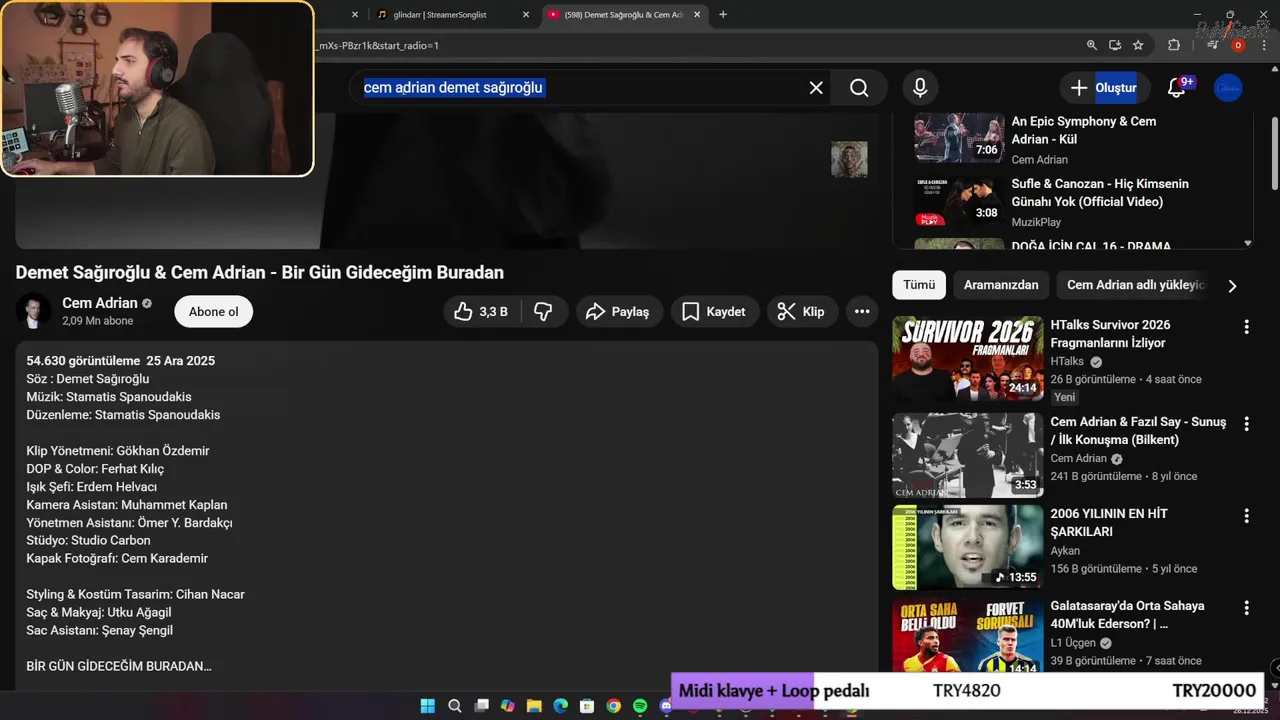
Task: Open options for HTalks Survivor 2026 video
Action: (x=1246, y=327)
